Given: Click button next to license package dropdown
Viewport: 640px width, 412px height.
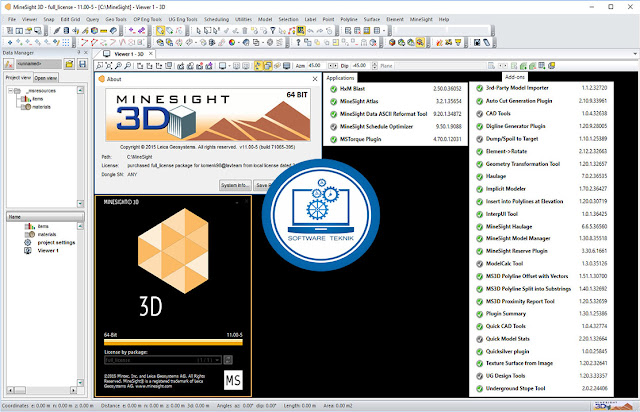Looking at the screenshot, I should point(228,360).
